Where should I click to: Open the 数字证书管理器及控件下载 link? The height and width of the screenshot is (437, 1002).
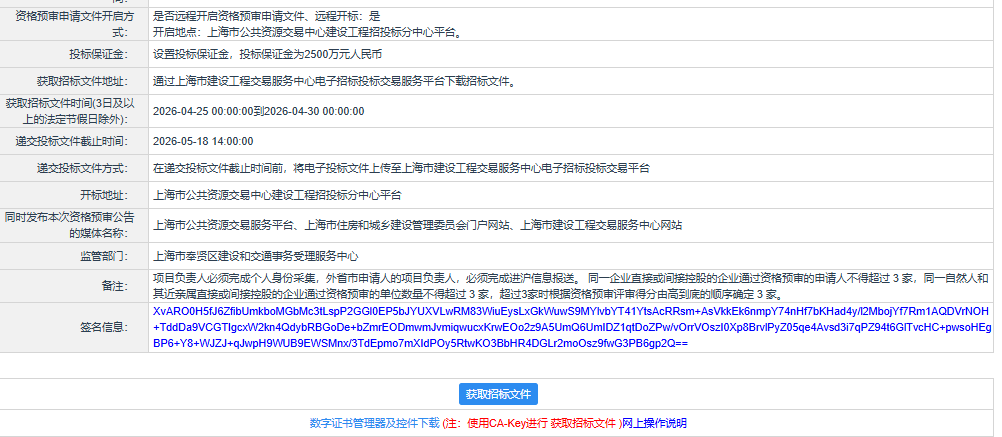374,423
